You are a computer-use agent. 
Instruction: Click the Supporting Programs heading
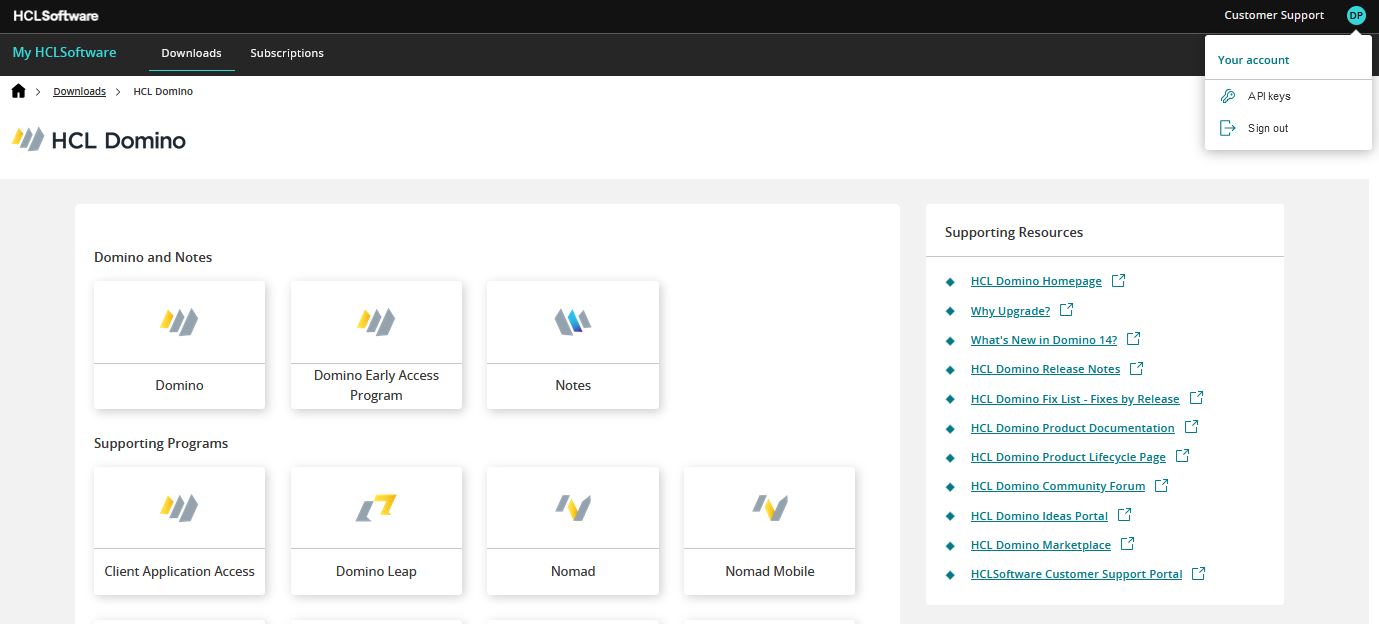tap(161, 443)
